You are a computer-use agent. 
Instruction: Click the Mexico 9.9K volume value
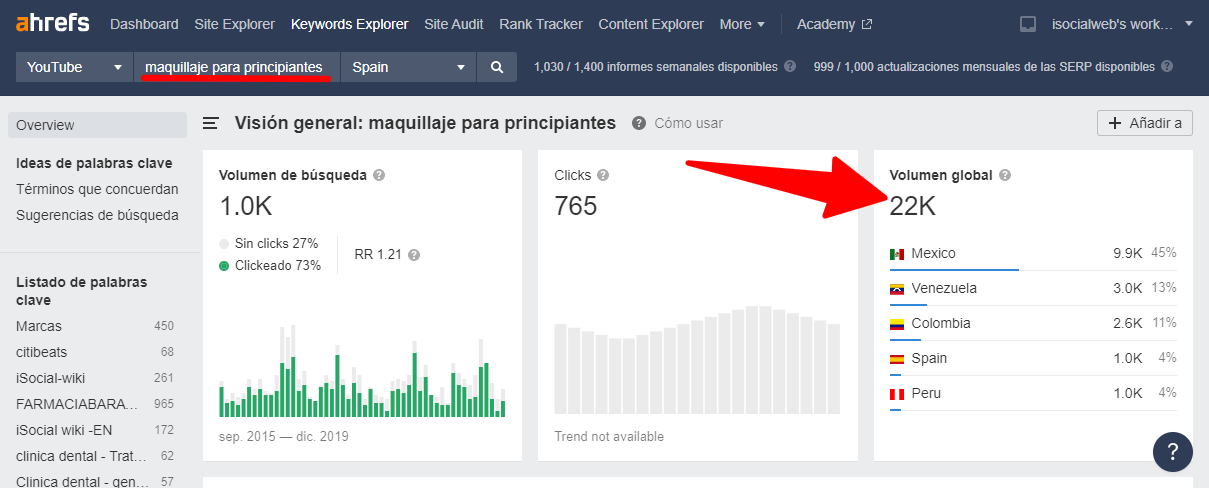pyautogui.click(x=1127, y=254)
